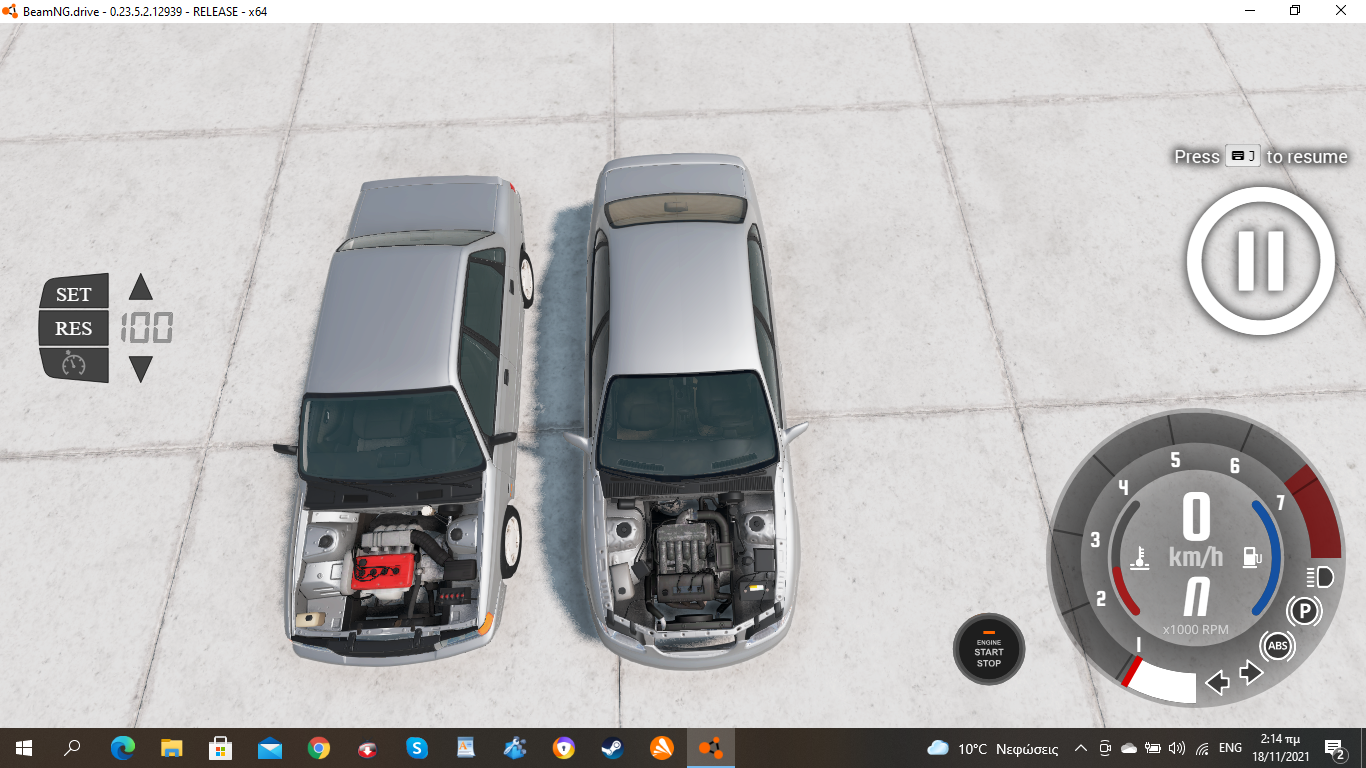
Task: Click the headlights indicator icon
Action: 1320,576
